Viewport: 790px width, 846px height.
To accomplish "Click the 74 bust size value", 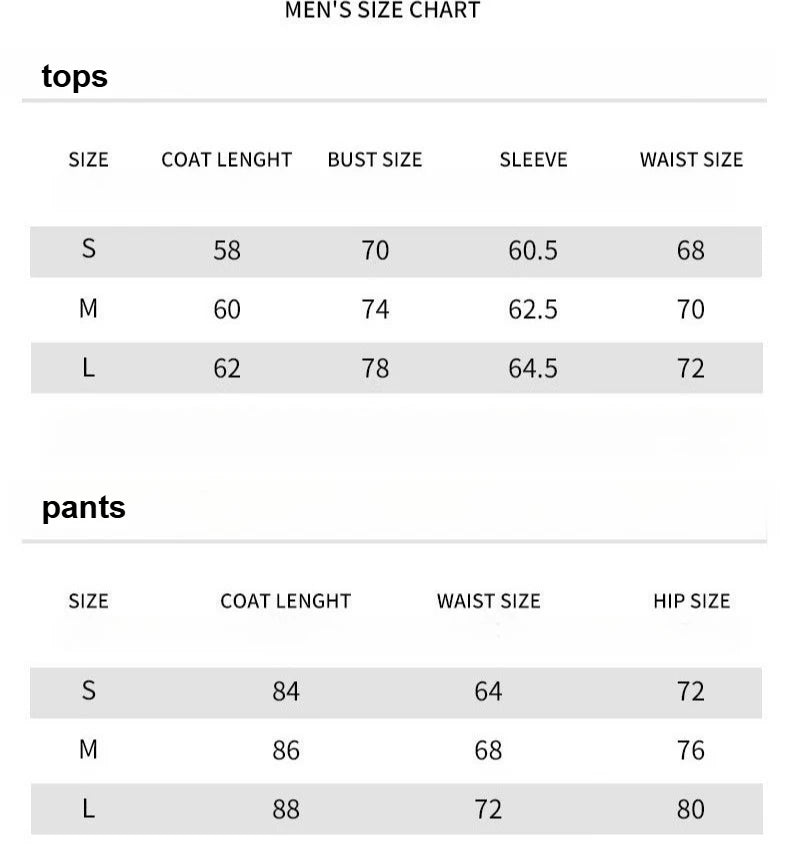I will [x=375, y=309].
